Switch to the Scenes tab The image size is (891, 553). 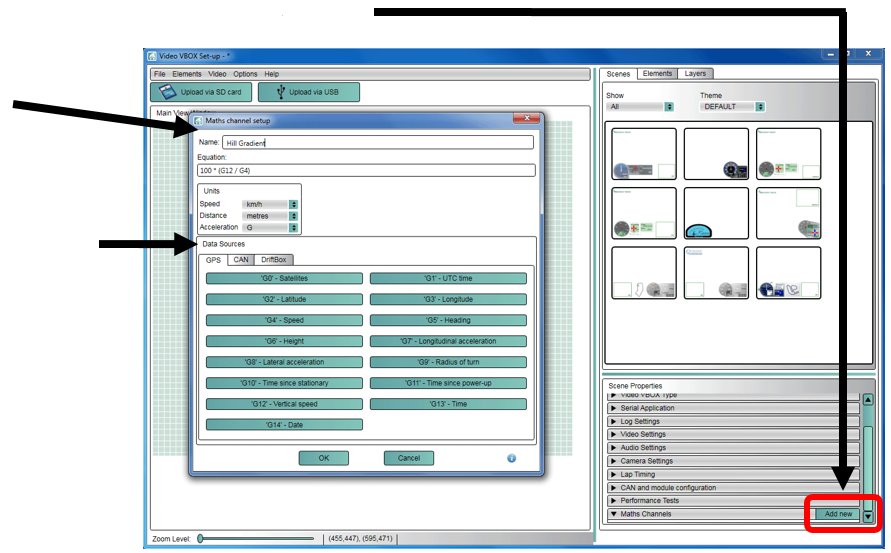coord(618,74)
